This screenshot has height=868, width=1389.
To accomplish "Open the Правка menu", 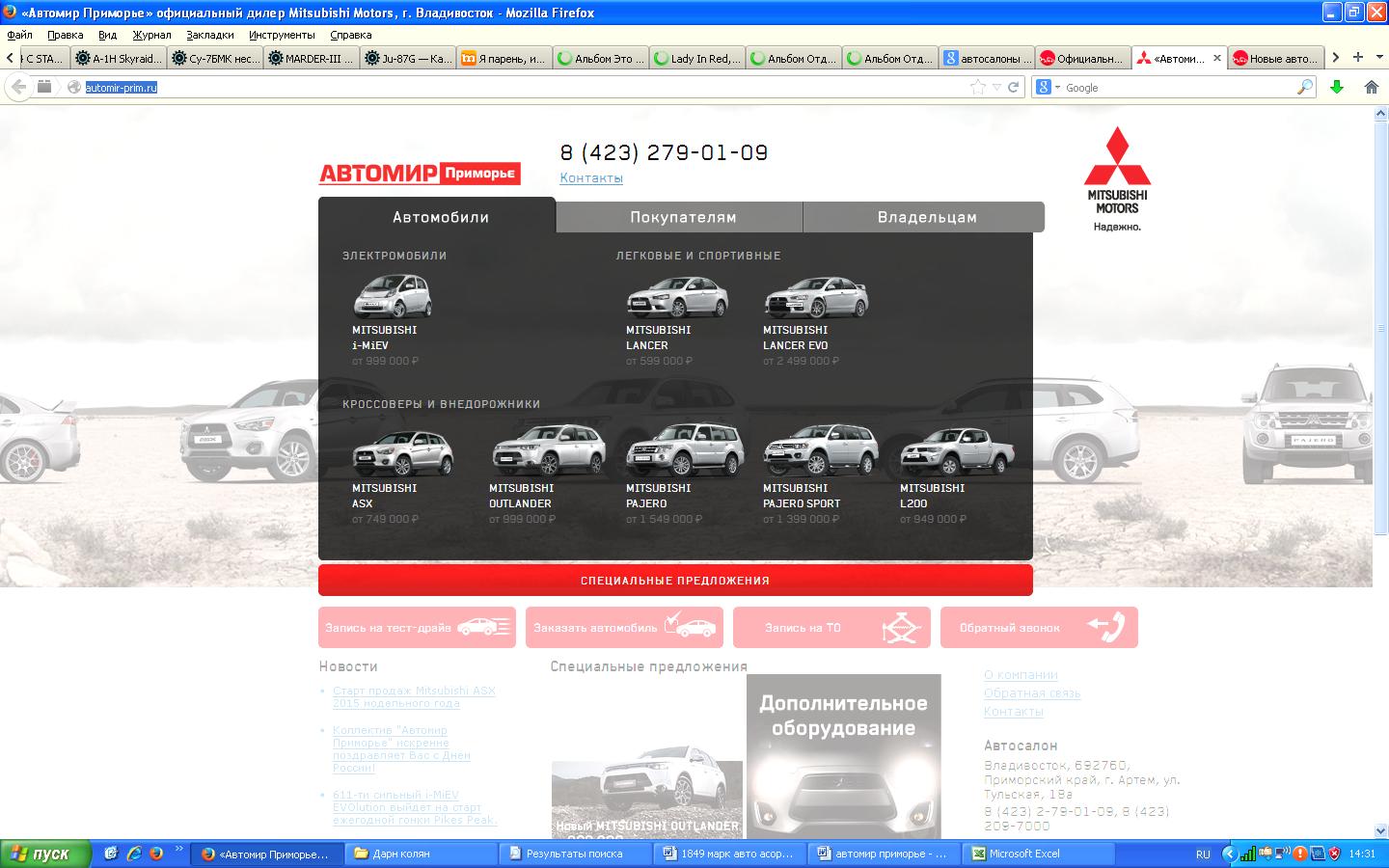I will 65,35.
